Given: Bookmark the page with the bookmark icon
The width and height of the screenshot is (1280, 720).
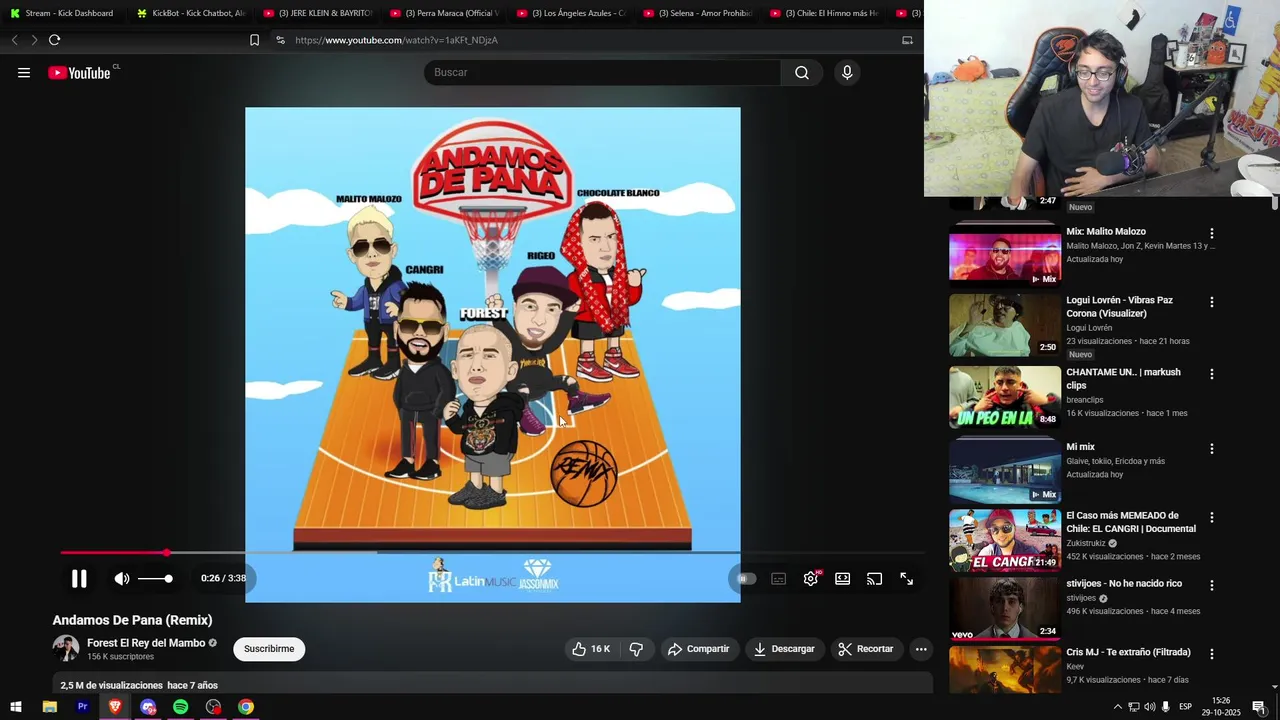Looking at the screenshot, I should [254, 40].
